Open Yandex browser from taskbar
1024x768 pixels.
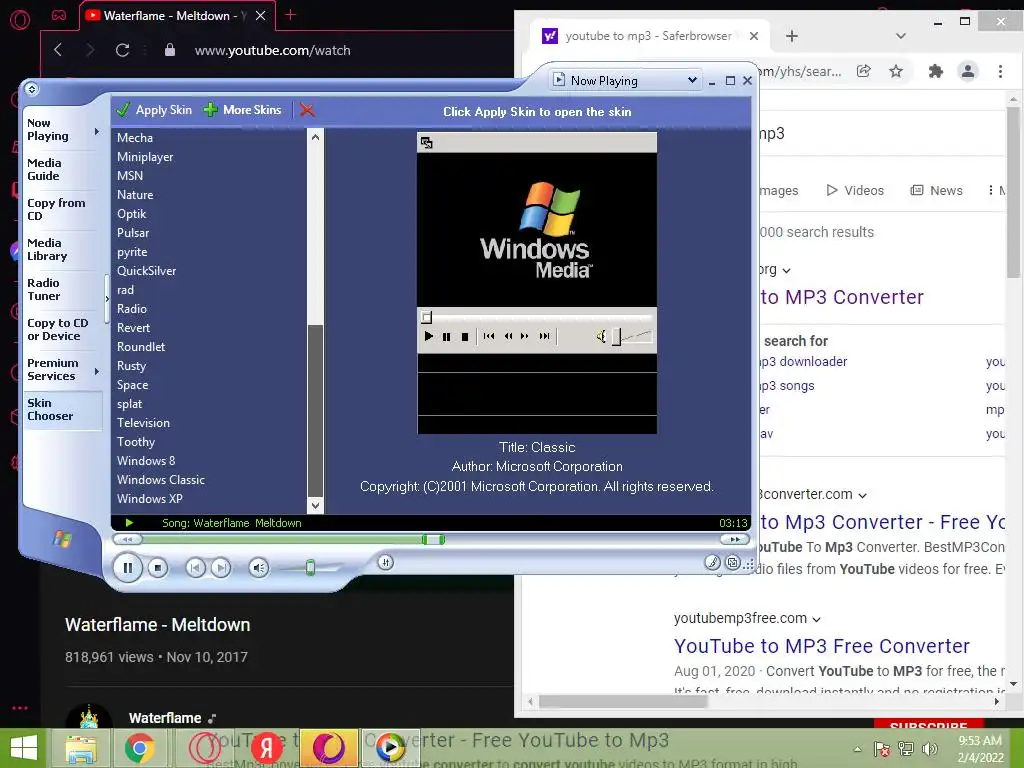pyautogui.click(x=266, y=748)
